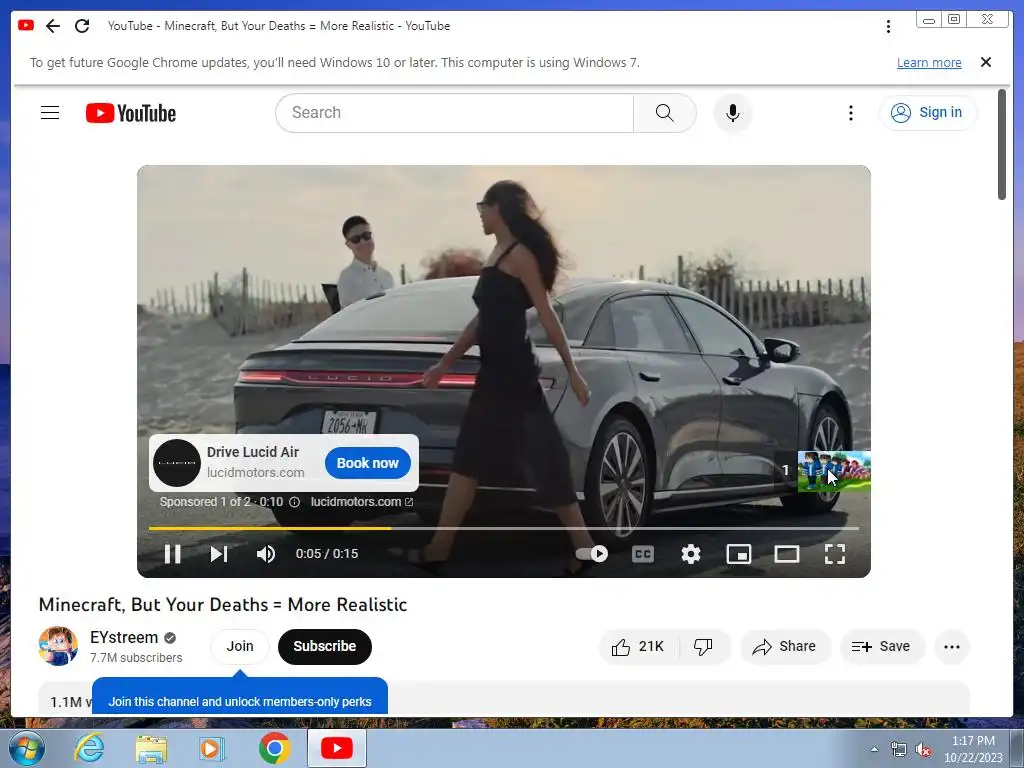Switch to miniplayer mode

click(739, 554)
